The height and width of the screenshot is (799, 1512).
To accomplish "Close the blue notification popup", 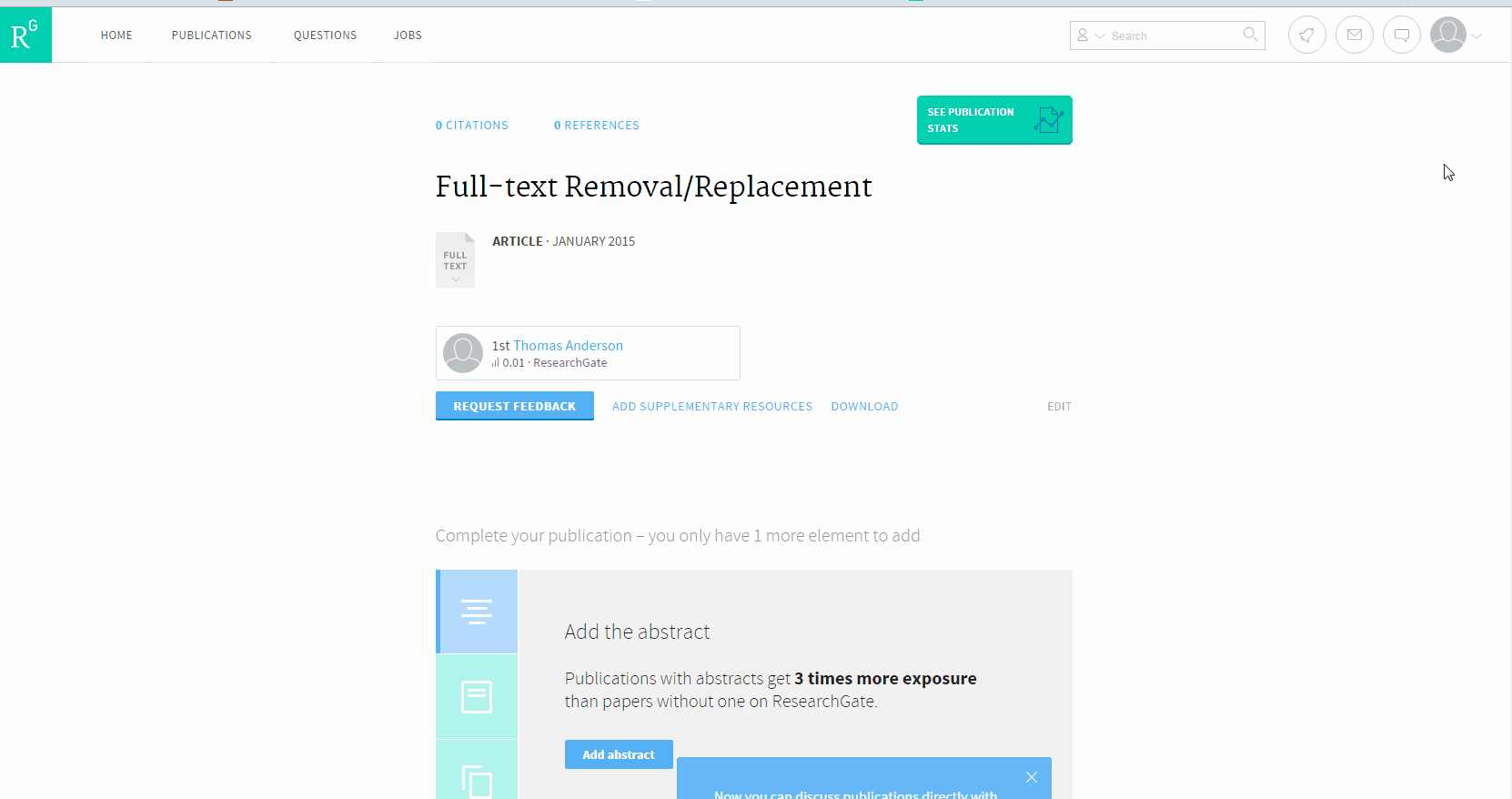I will click(x=1031, y=777).
